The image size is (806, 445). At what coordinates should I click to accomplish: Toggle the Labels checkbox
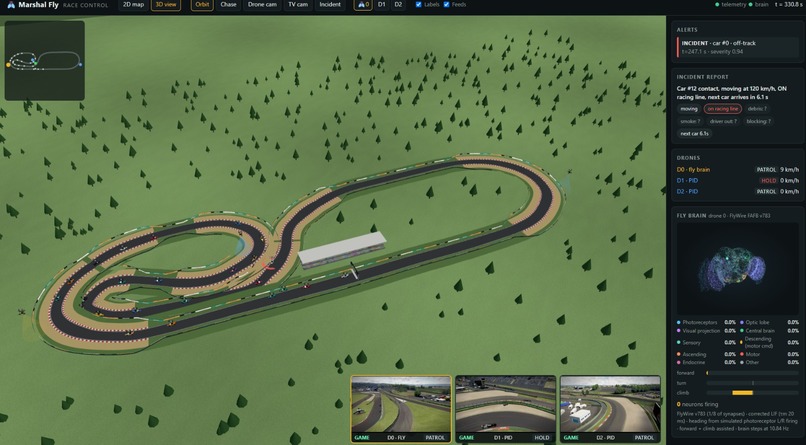418,5
